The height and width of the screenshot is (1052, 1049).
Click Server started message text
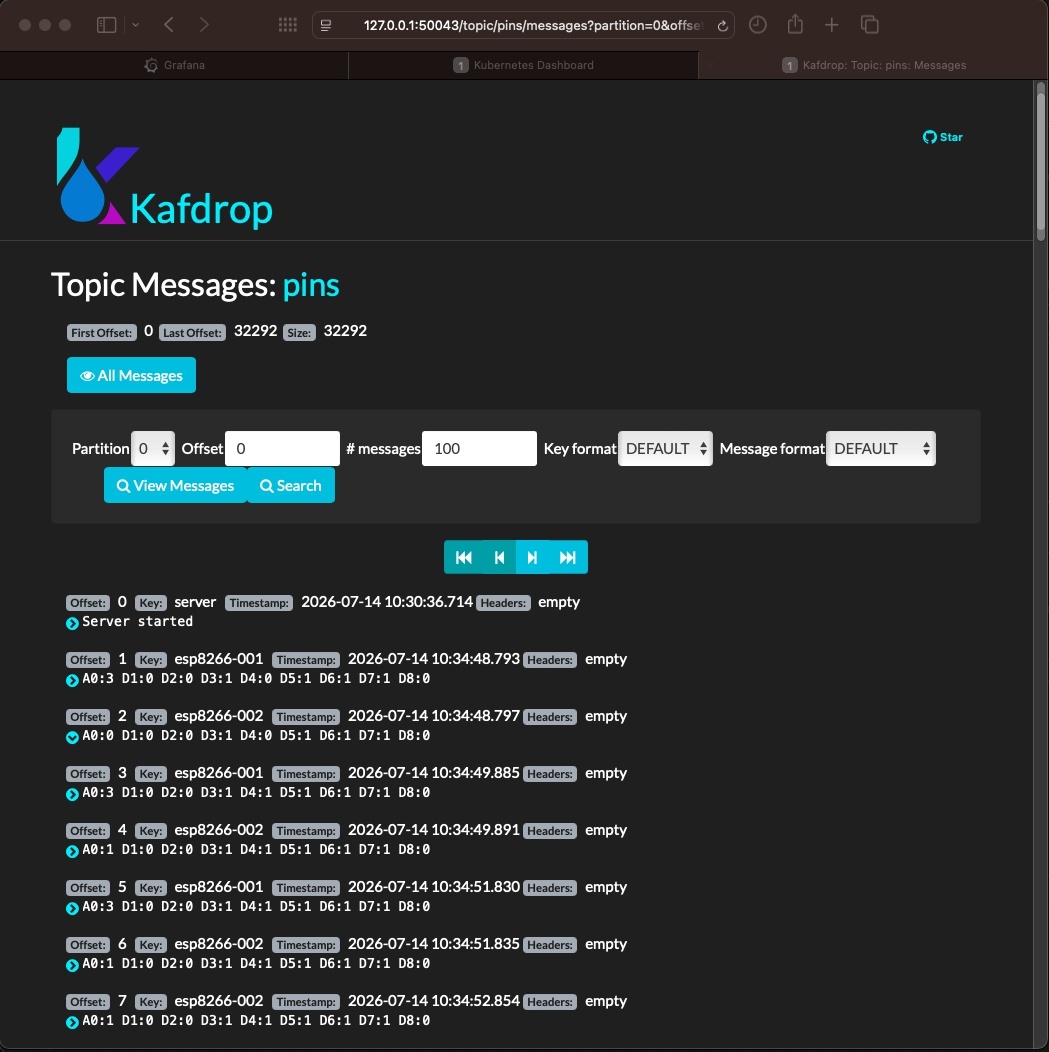coord(137,621)
